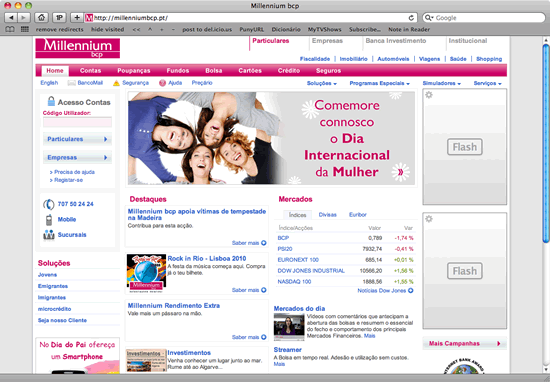
Task: Open the Preçário link
Action: point(202,83)
